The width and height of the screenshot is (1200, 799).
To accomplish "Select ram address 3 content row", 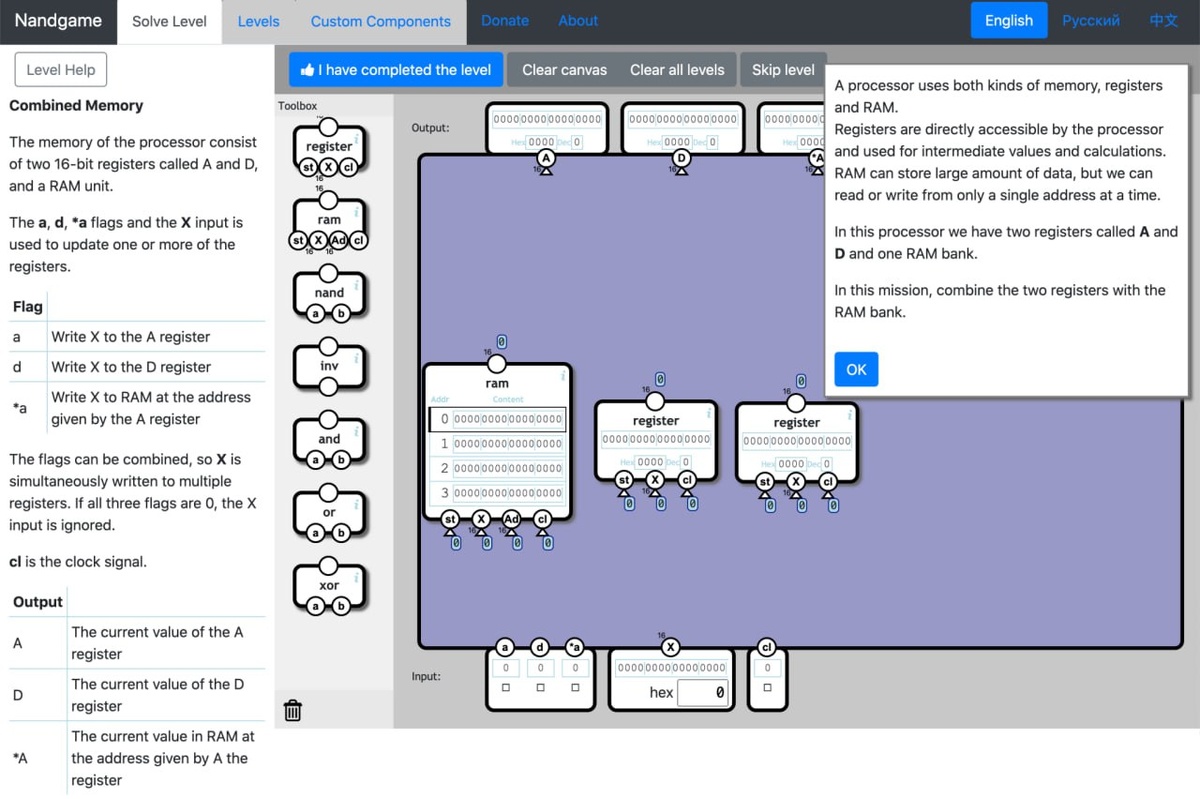I will click(498, 493).
